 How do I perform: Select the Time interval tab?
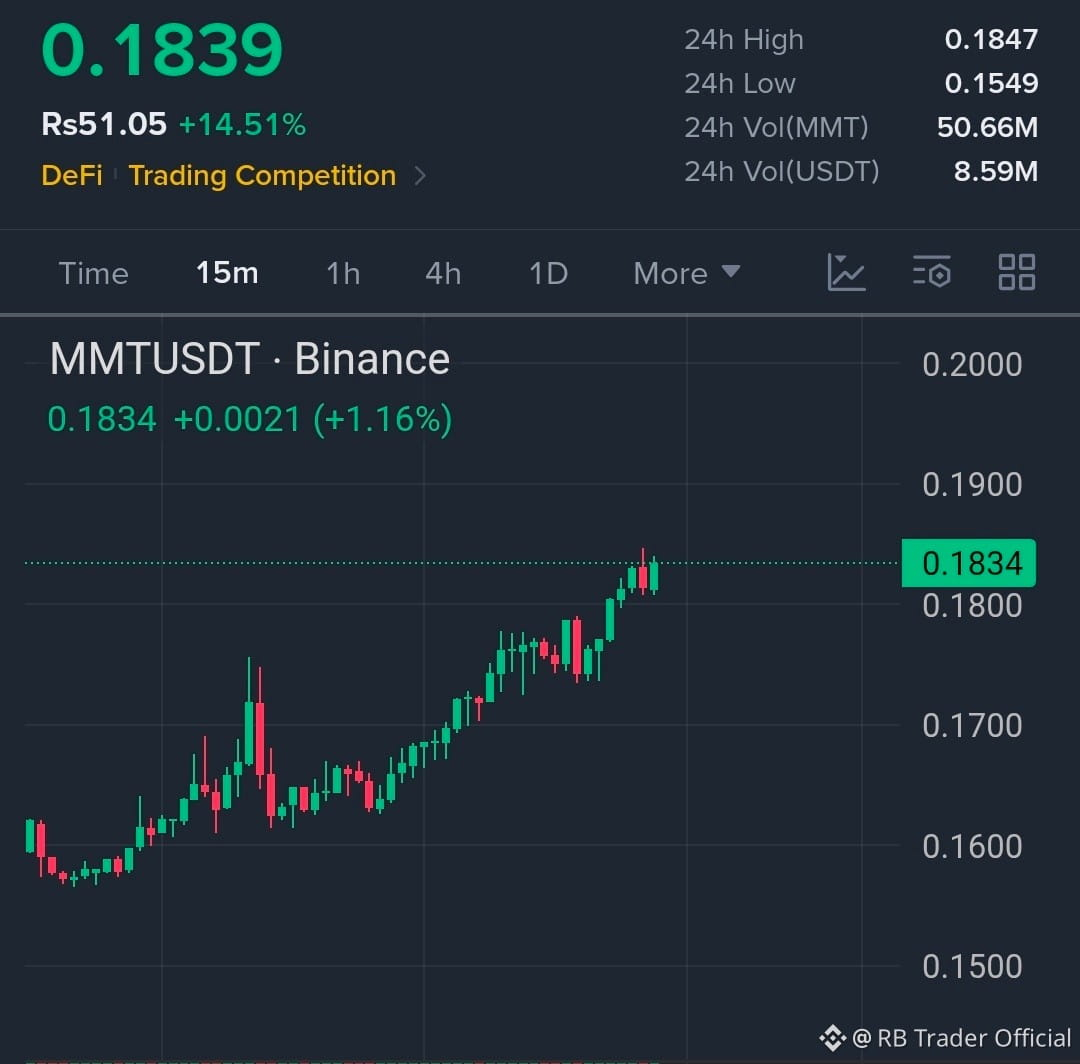pyautogui.click(x=94, y=273)
